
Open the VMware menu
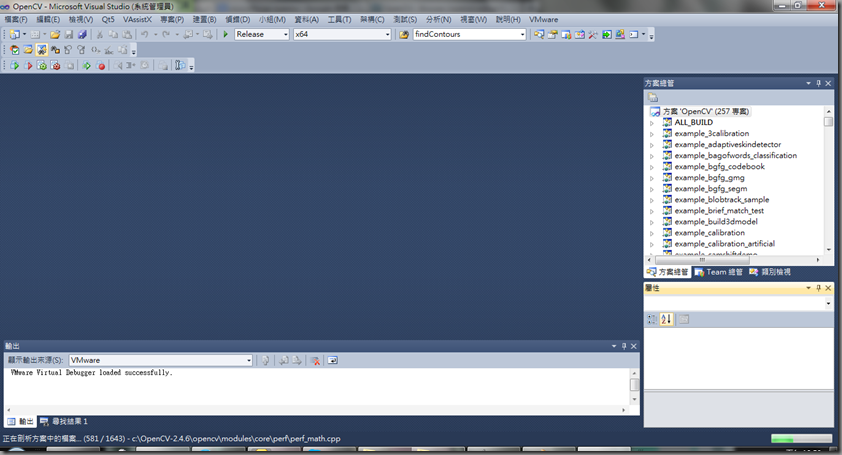[543, 19]
